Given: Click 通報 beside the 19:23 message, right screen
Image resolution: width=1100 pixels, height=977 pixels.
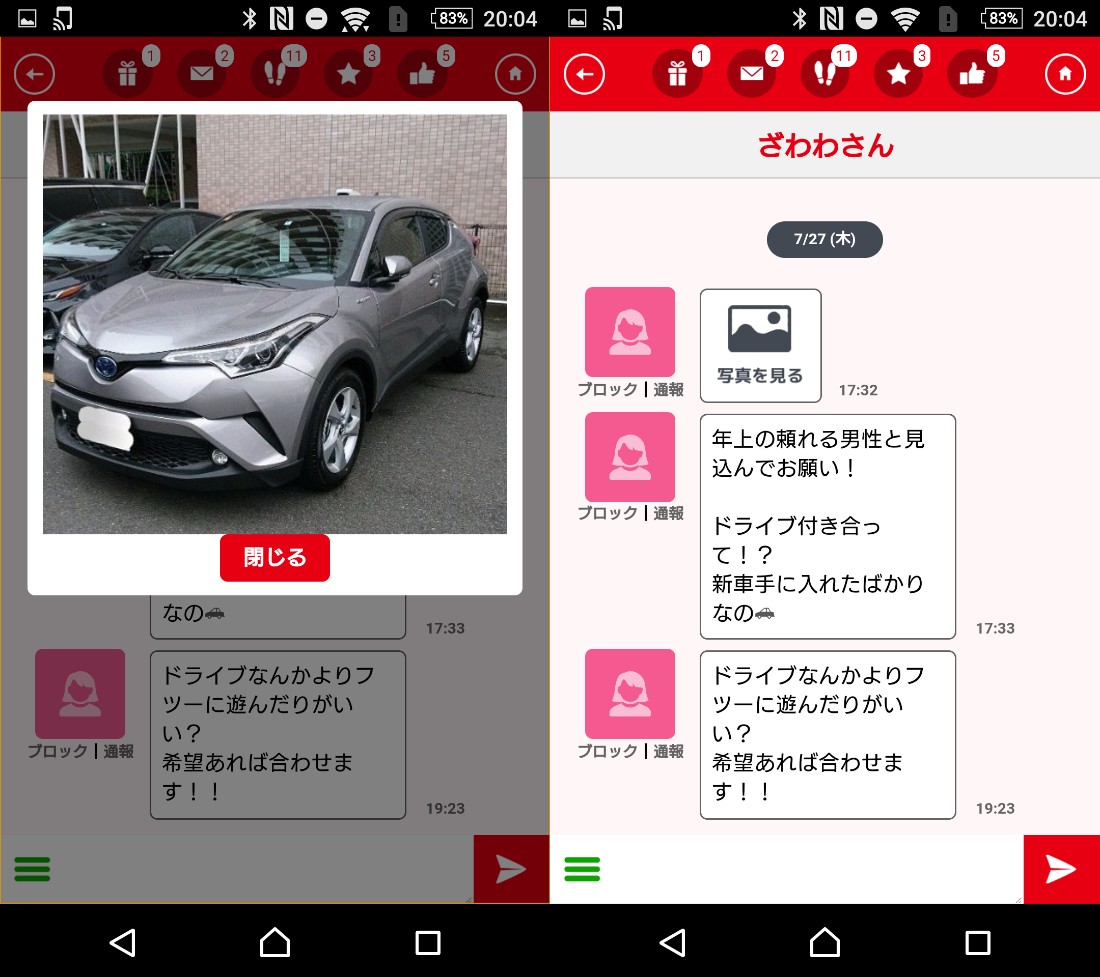Looking at the screenshot, I should point(669,751).
